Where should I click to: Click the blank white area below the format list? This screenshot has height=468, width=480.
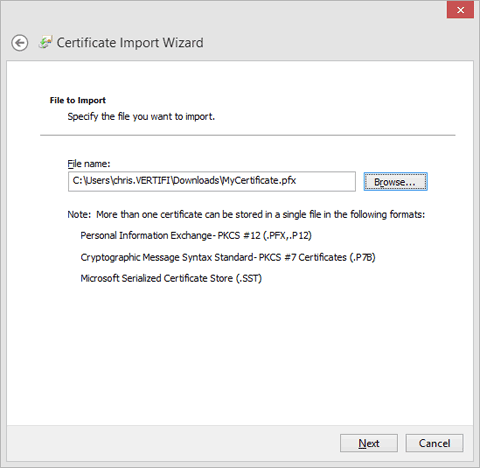[240, 353]
